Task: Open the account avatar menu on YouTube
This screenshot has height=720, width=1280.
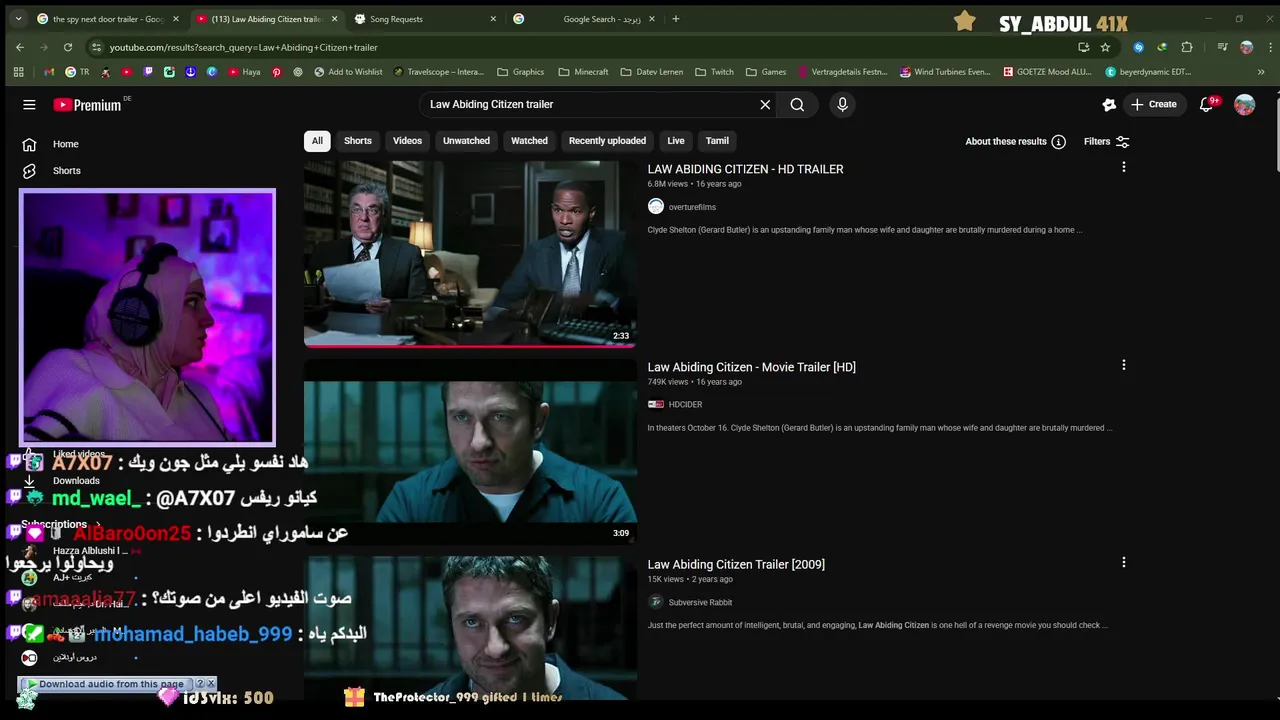Action: (x=1244, y=104)
